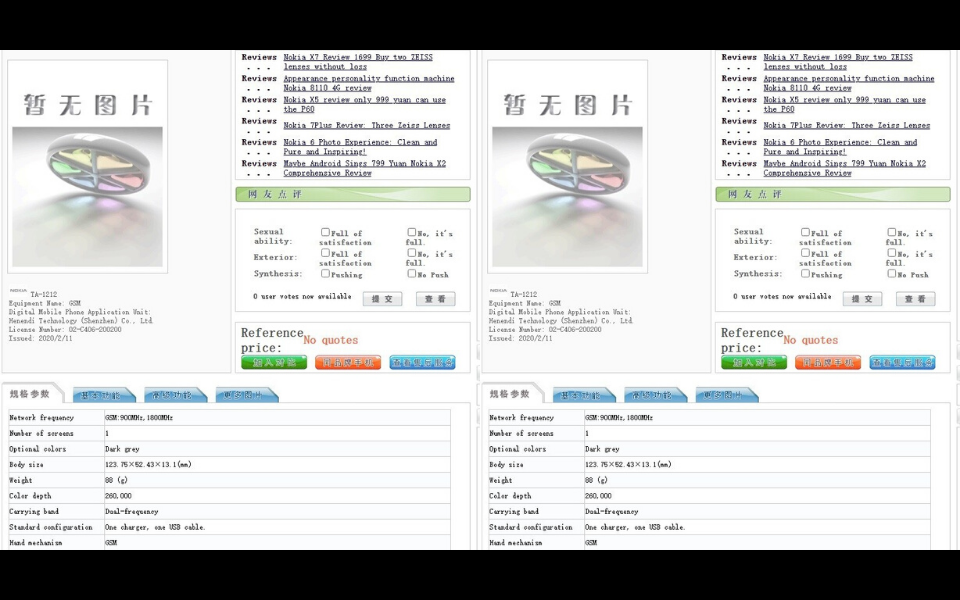Check Exterior 'No, it's full' in left copy
This screenshot has width=960, height=600.
(411, 253)
